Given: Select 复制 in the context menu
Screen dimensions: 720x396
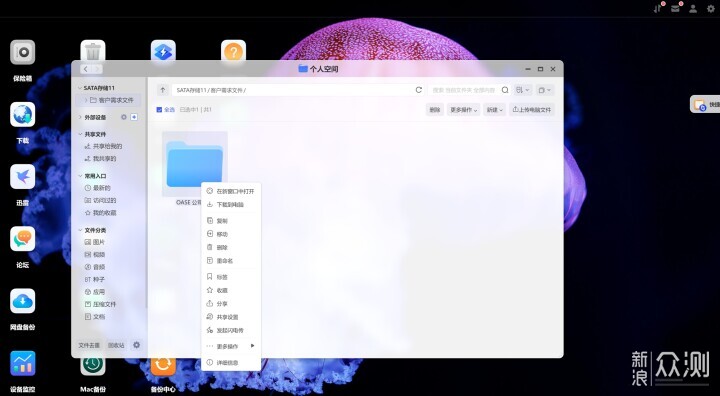Looking at the screenshot, I should pyautogui.click(x=231, y=221).
